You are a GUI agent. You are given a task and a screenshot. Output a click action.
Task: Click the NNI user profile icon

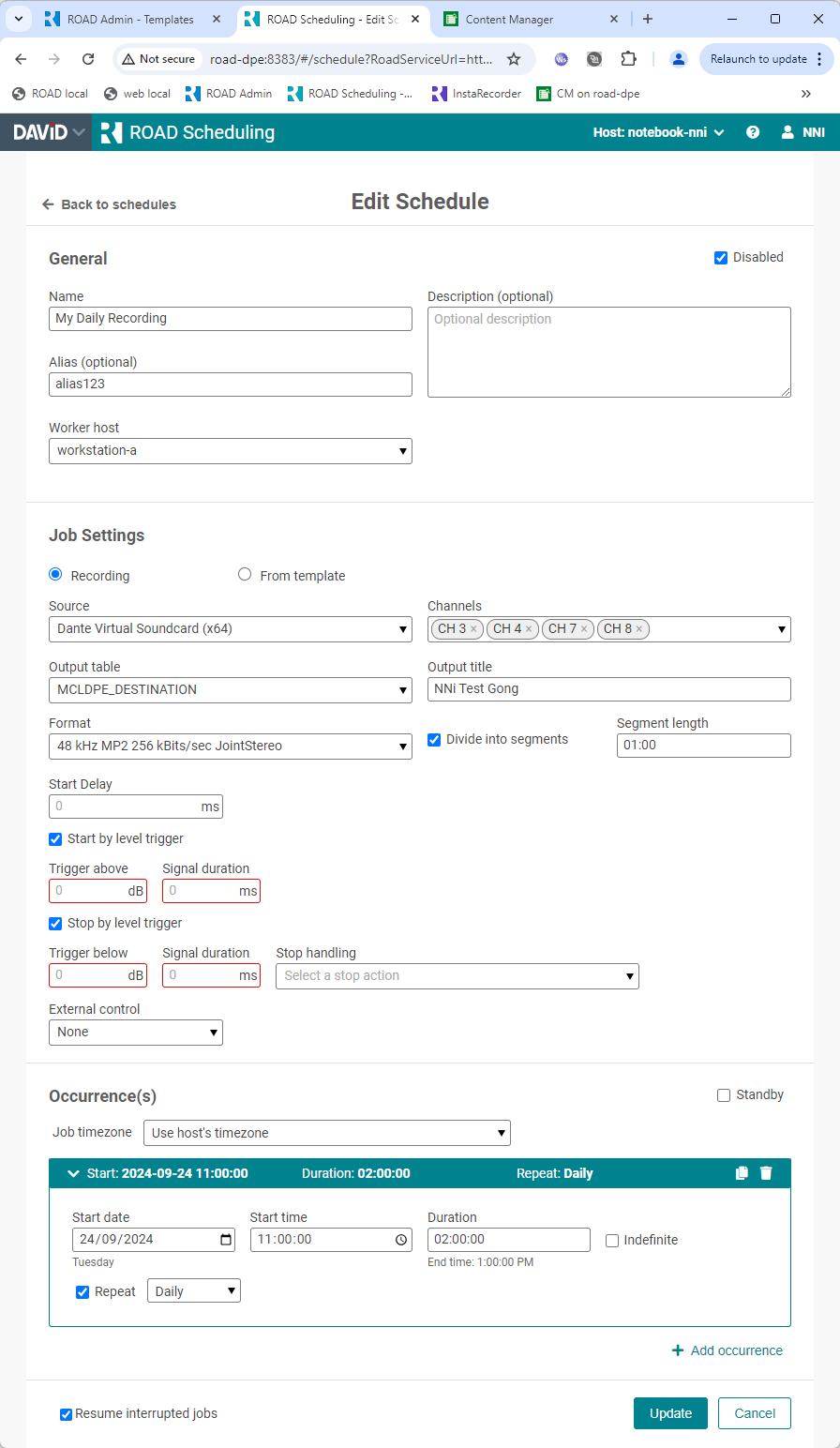pos(787,132)
